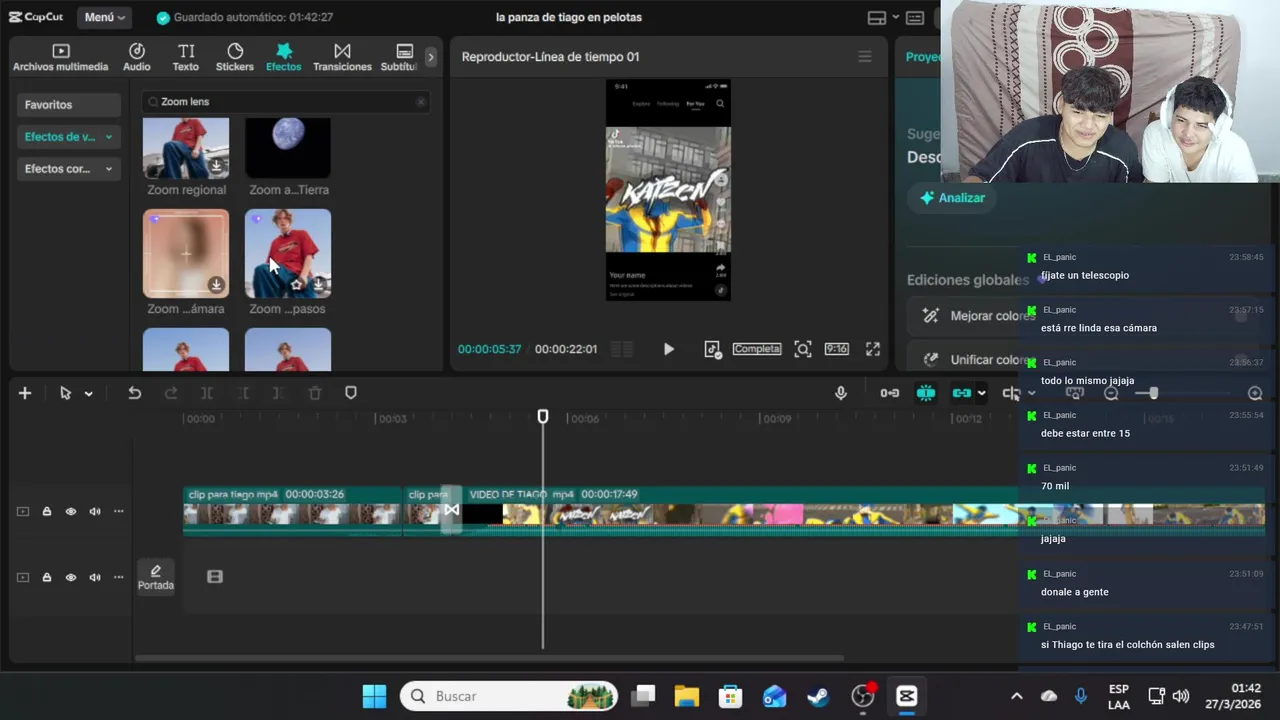Open the Archivos multimedia tab

pyautogui.click(x=60, y=57)
